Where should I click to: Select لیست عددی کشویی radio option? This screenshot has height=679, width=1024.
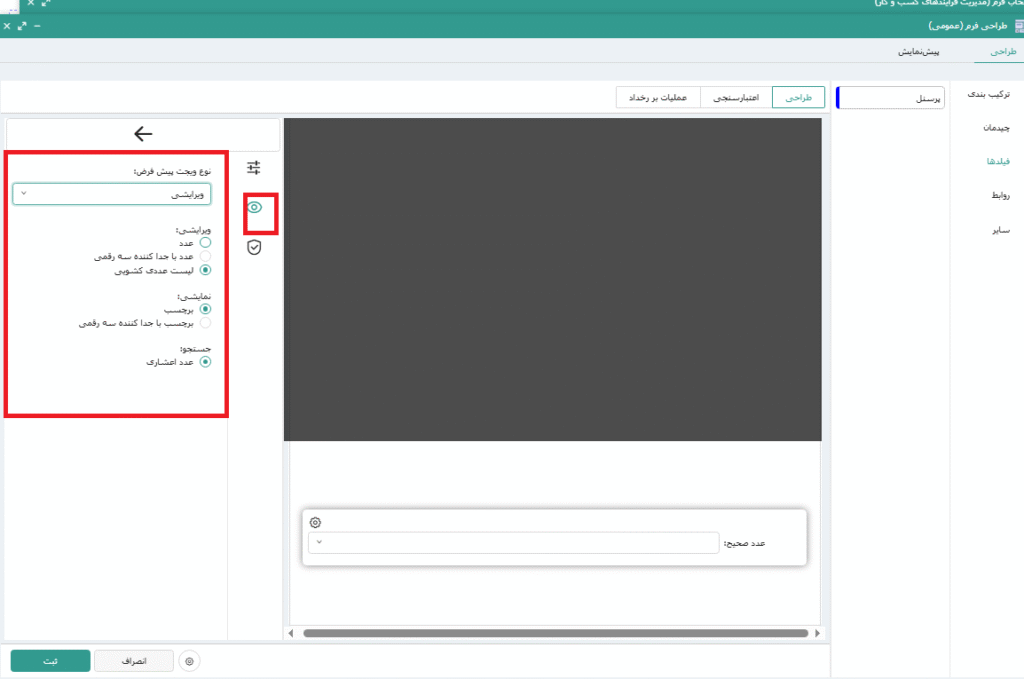206,269
